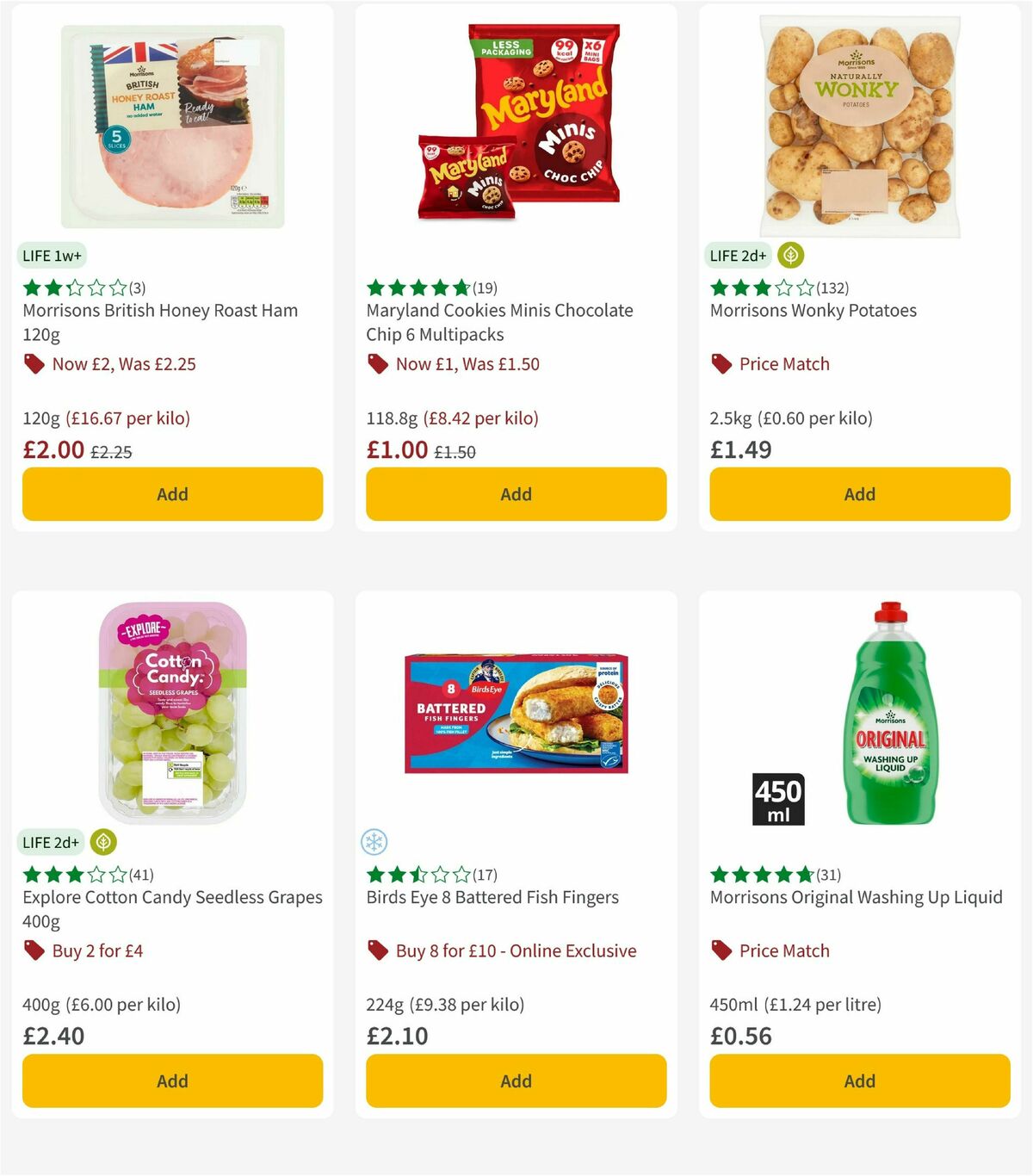This screenshot has width=1033, height=1176.
Task: Add Morrisons Wonky Potatoes to basket
Action: 859,494
